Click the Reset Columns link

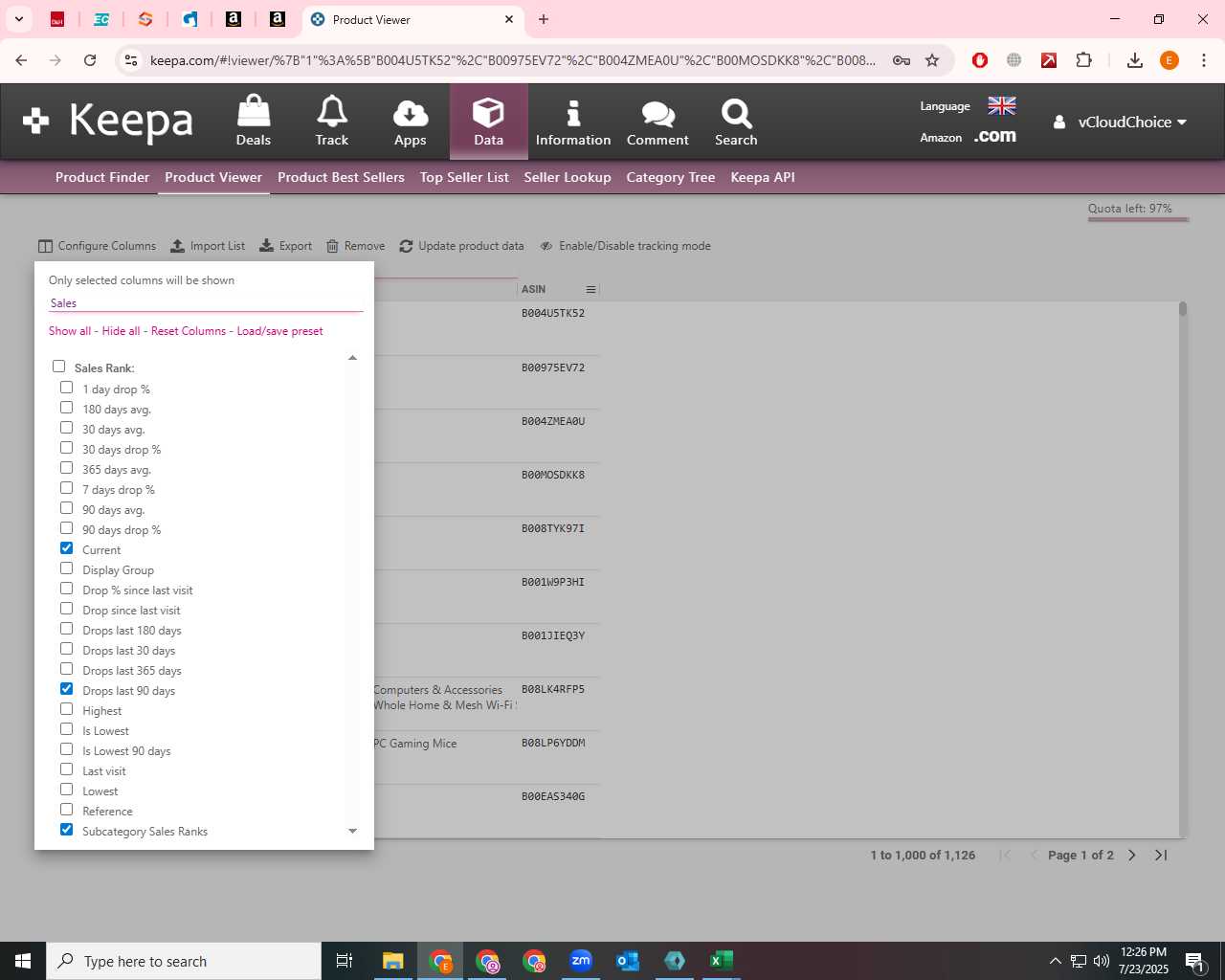[x=189, y=331]
